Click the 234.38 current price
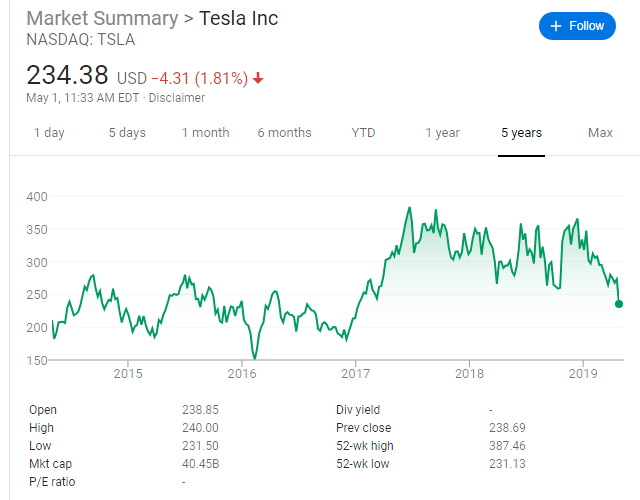 coord(68,76)
